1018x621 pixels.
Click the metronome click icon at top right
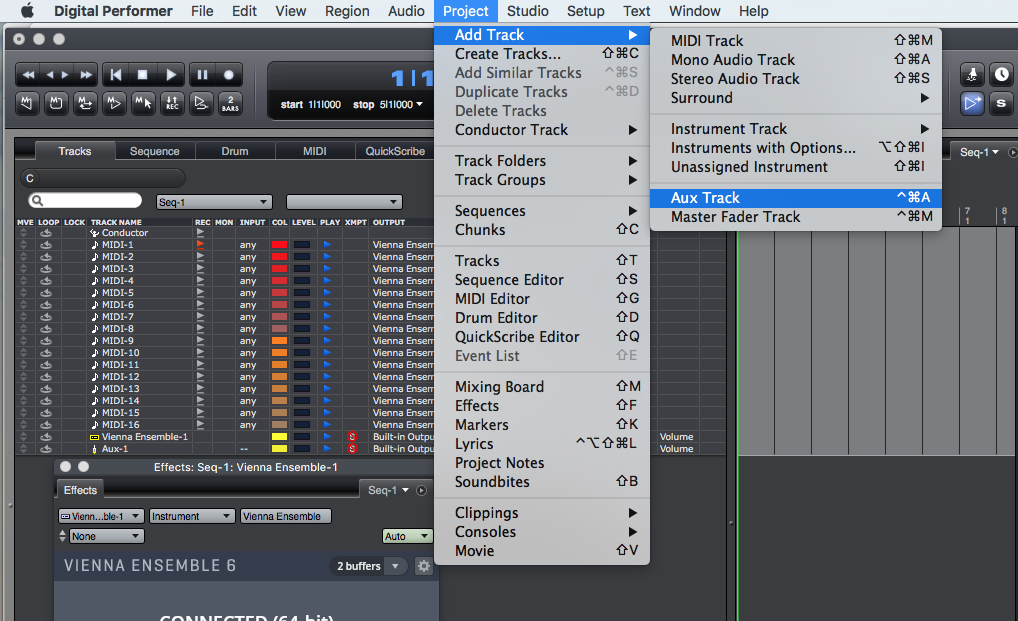point(972,75)
